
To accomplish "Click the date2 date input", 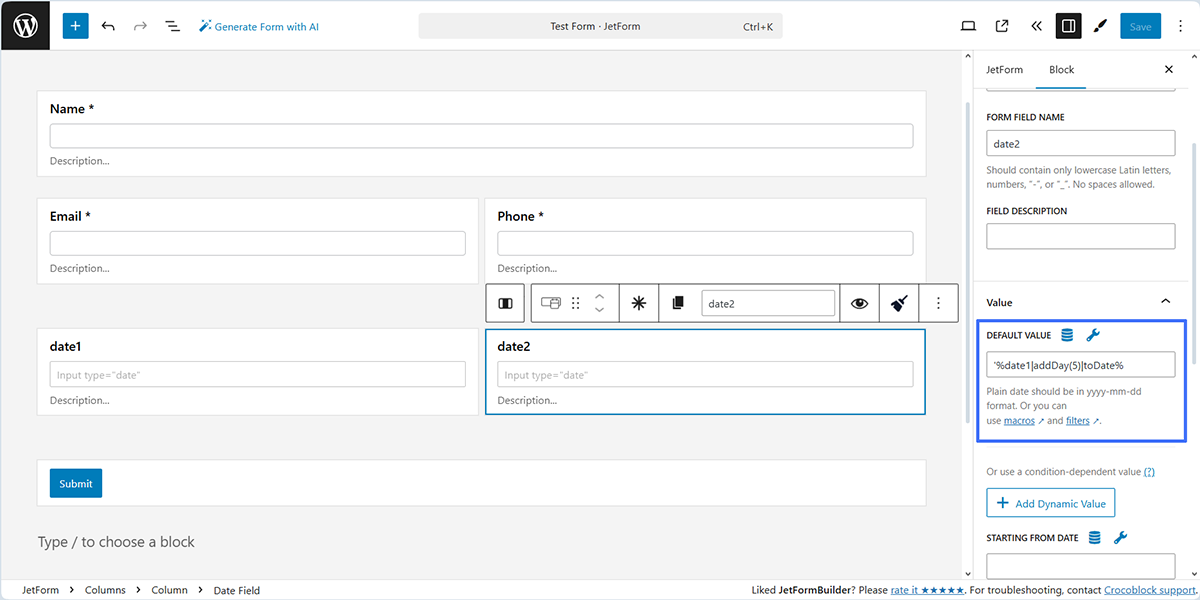I will [705, 374].
